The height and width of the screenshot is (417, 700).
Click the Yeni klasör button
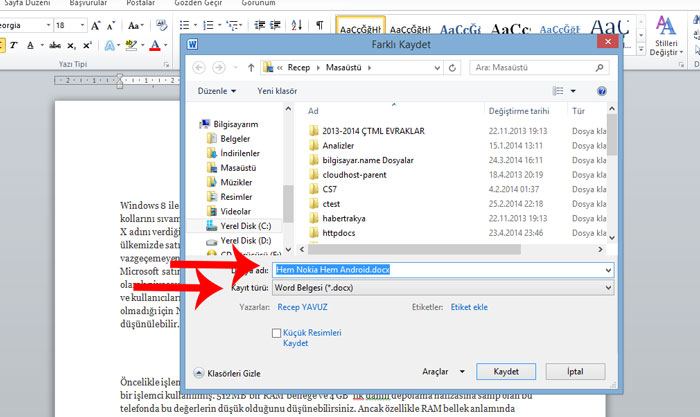pyautogui.click(x=277, y=91)
